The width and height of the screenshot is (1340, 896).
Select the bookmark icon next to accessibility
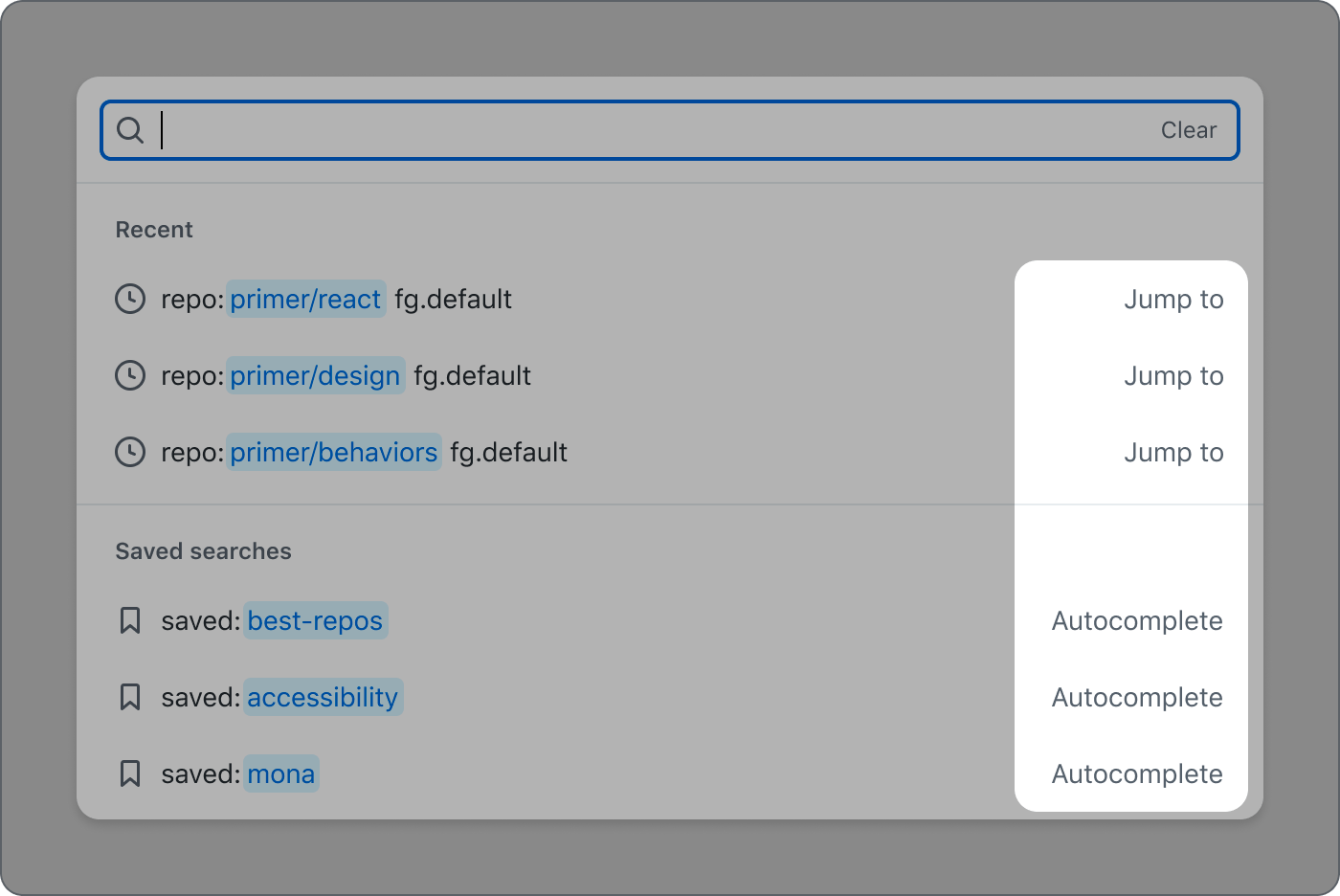pos(130,697)
